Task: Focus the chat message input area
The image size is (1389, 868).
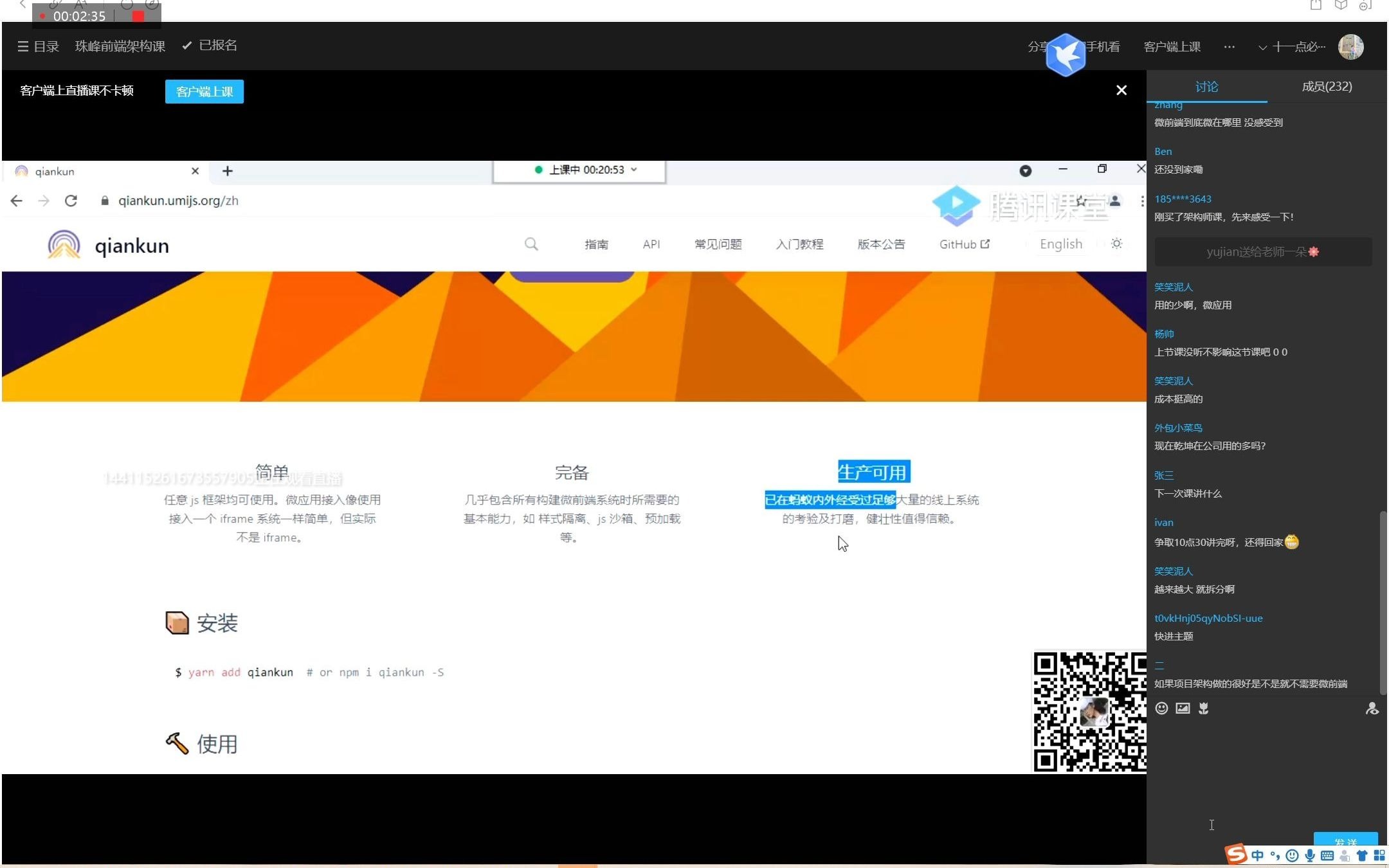Action: pyautogui.click(x=1264, y=775)
